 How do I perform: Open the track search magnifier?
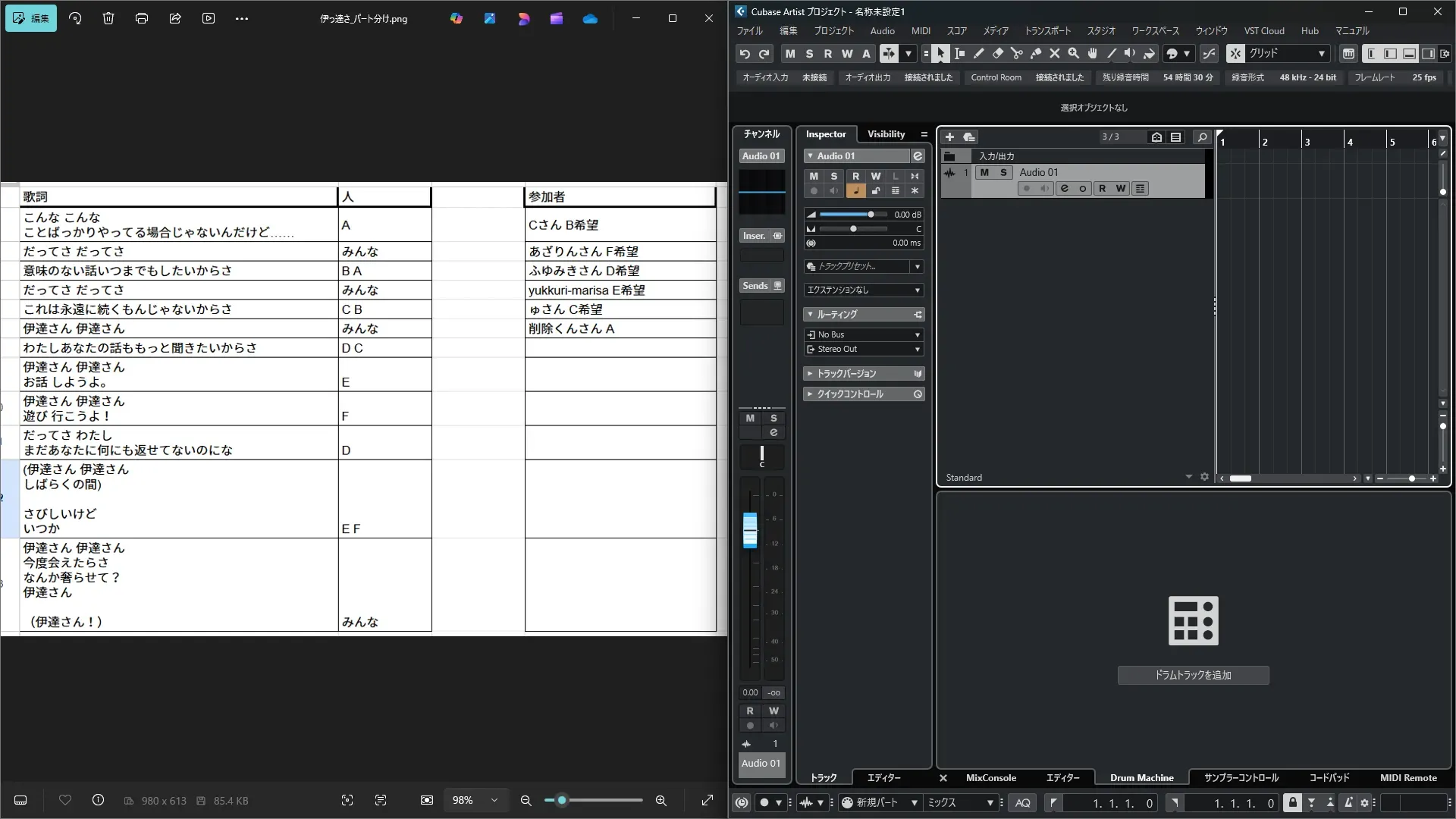[1202, 137]
